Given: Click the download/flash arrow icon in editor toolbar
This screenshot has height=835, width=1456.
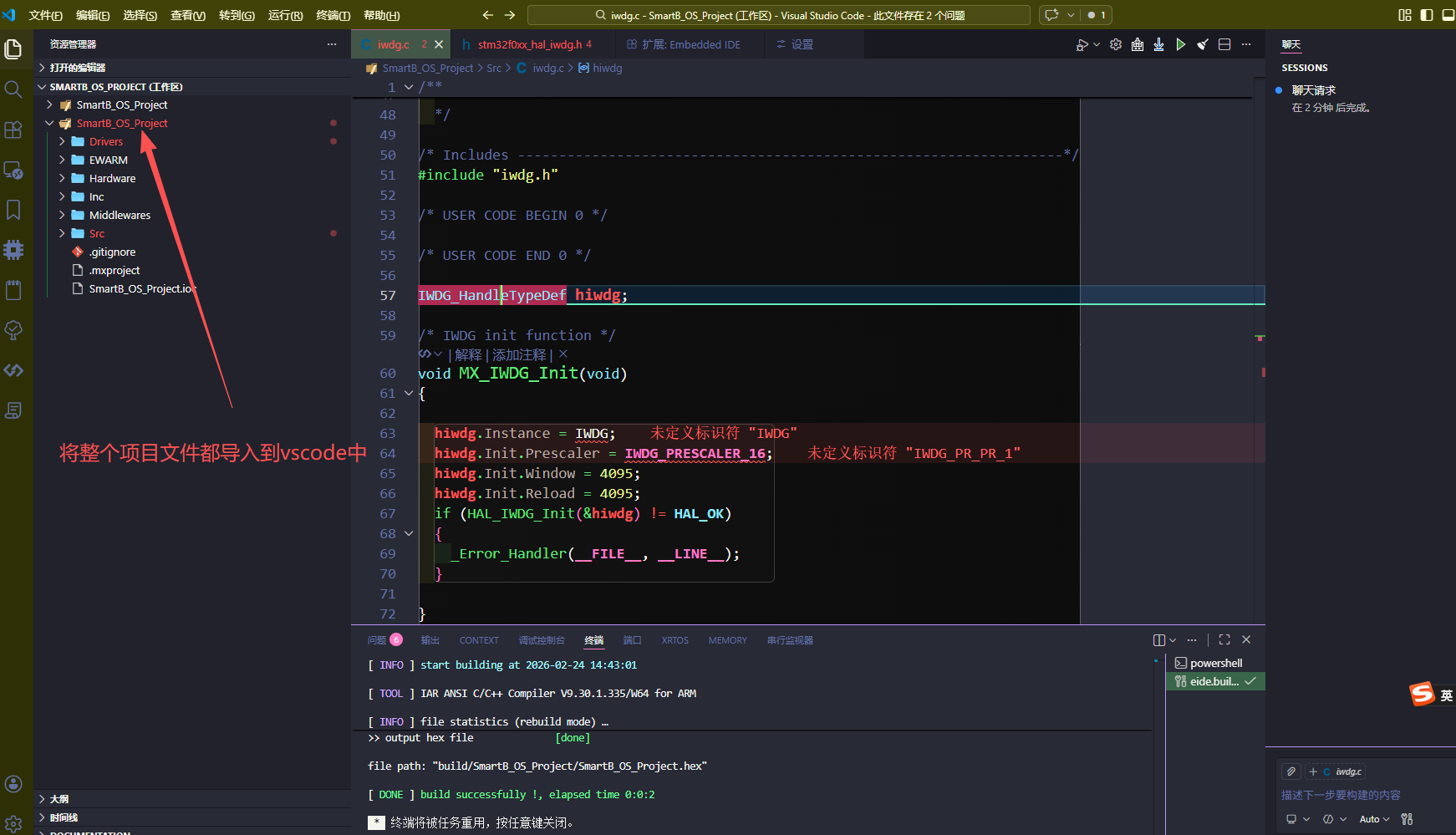Looking at the screenshot, I should click(1158, 44).
